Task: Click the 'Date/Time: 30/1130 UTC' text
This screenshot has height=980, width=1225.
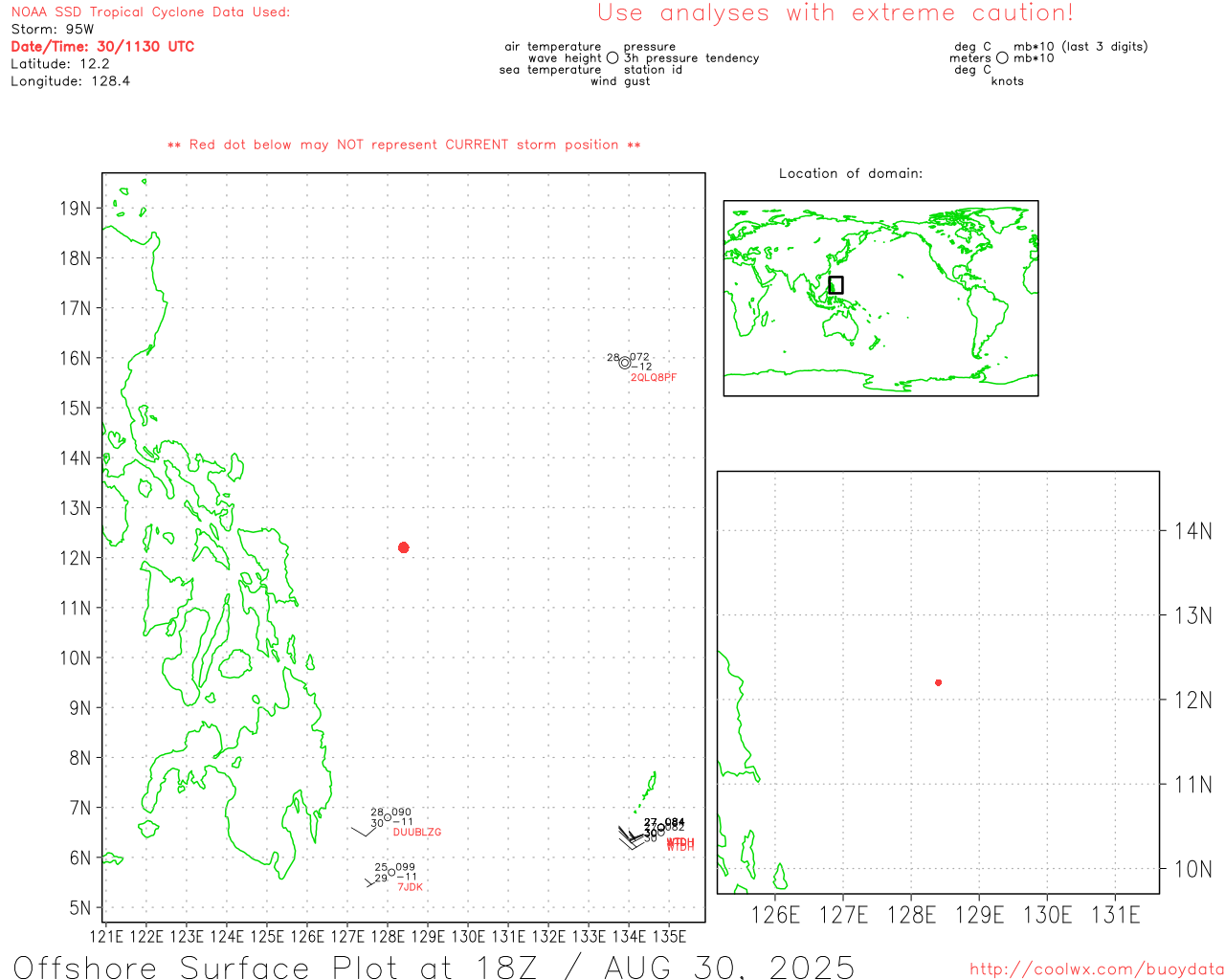Action: (102, 47)
